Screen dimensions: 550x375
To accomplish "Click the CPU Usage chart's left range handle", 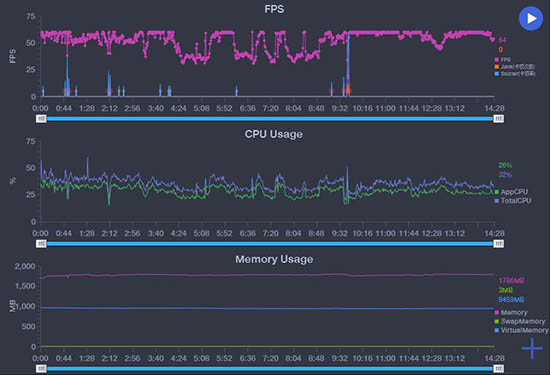I will pos(41,244).
